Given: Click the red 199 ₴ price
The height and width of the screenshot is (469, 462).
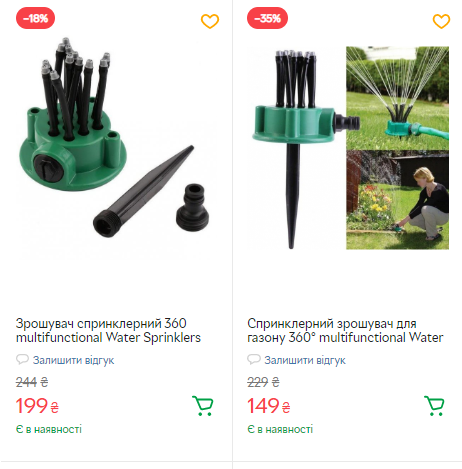Looking at the screenshot, I should click(x=37, y=406).
